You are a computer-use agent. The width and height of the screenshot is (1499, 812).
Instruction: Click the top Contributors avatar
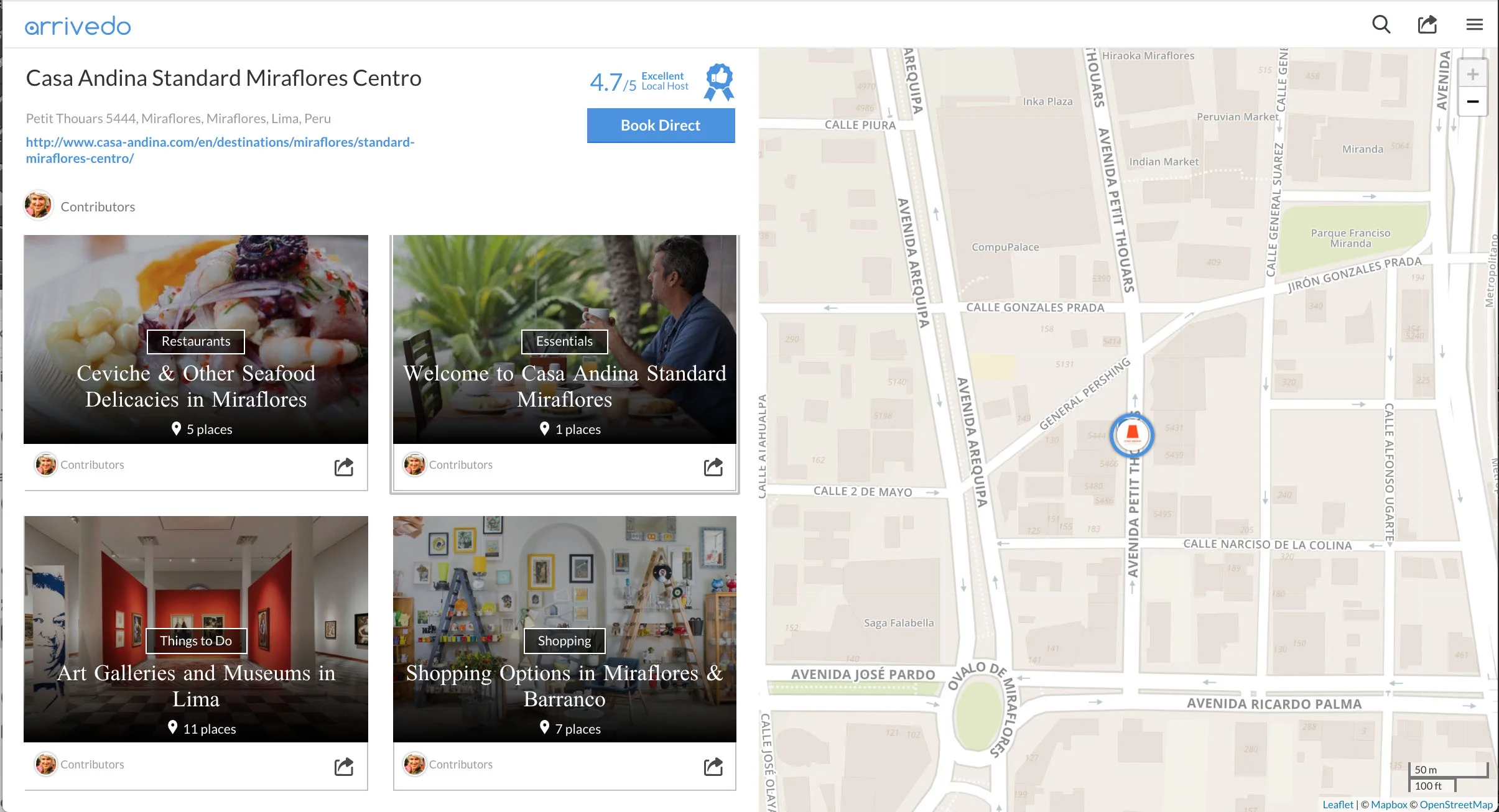(x=38, y=206)
